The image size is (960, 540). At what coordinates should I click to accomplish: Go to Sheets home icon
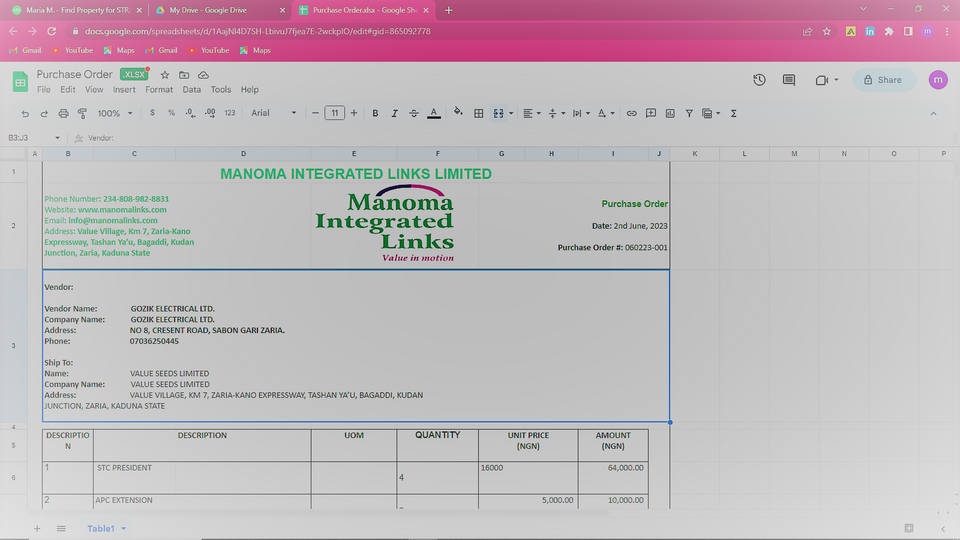click(x=20, y=81)
